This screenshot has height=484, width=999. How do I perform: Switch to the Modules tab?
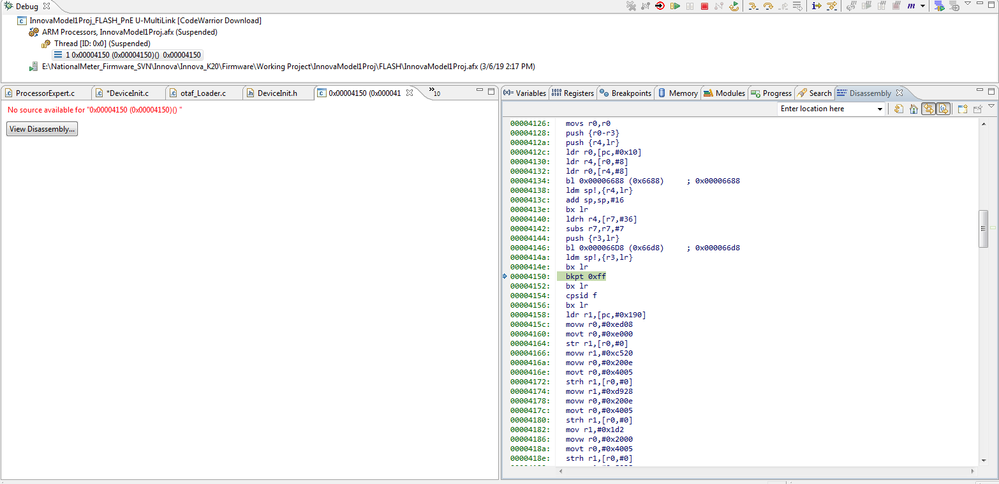[x=724, y=93]
